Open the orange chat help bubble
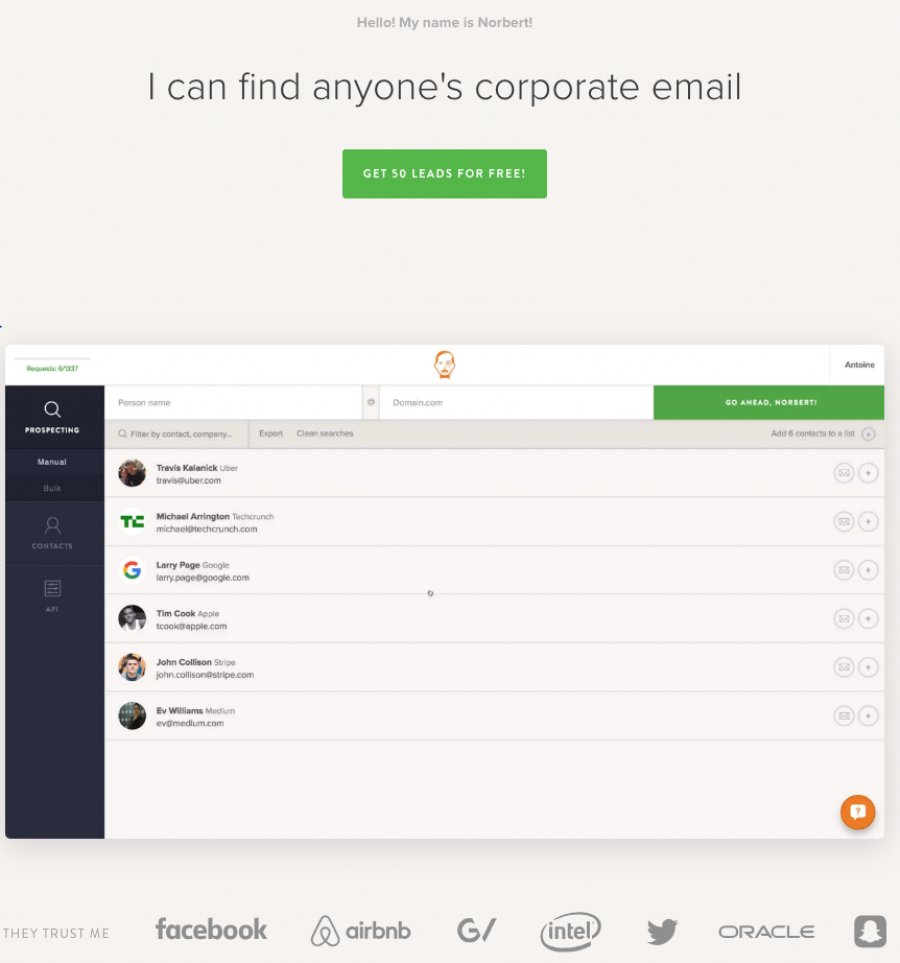 [x=858, y=812]
